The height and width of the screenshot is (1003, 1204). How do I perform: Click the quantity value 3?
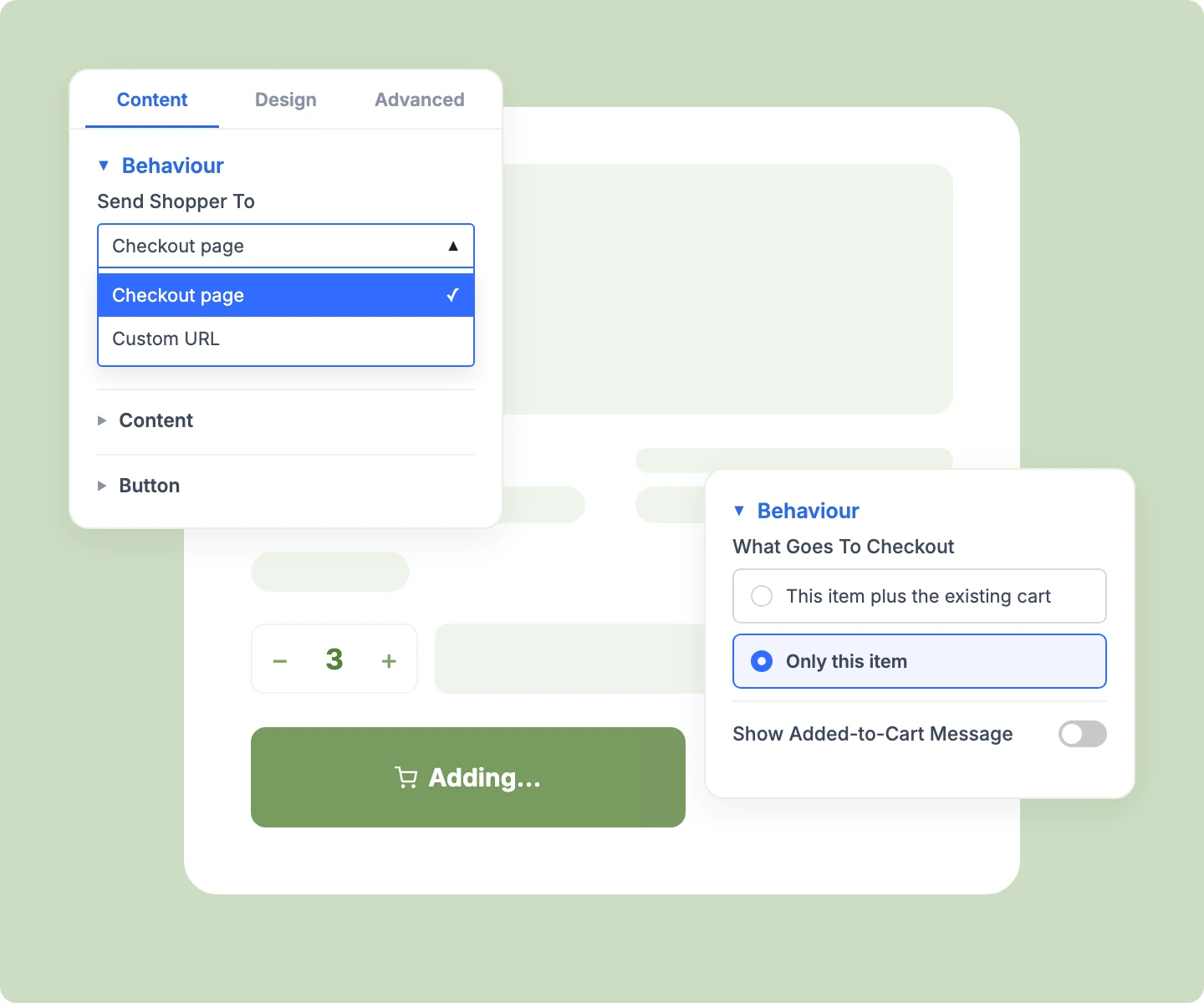tap(334, 659)
